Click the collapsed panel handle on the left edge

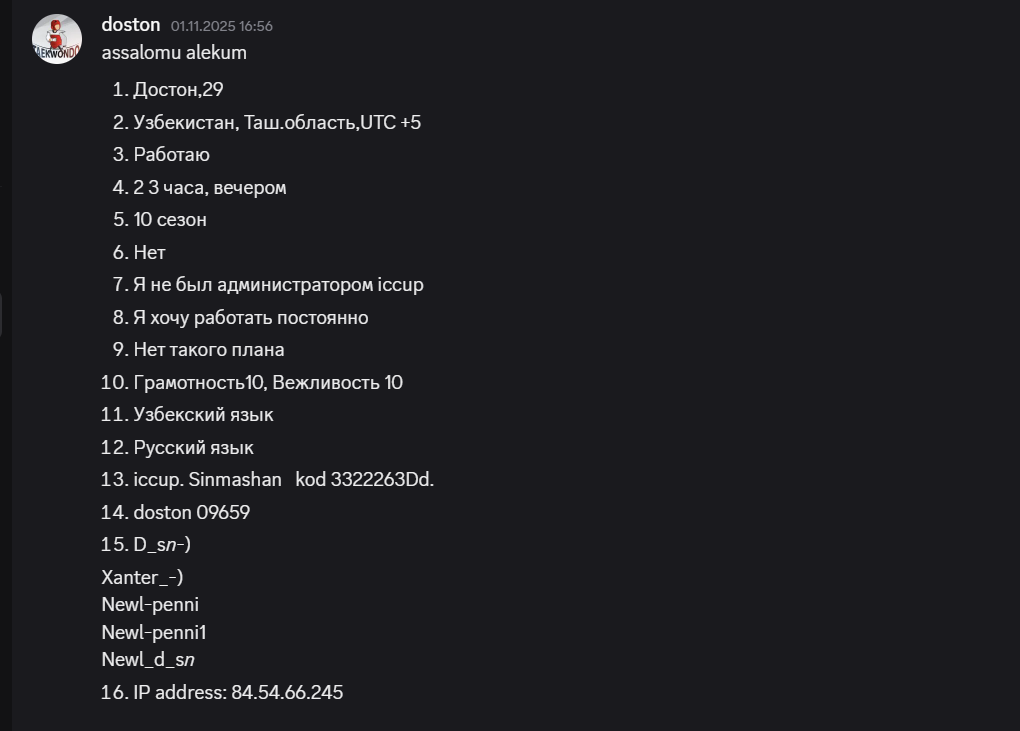pos(2,315)
